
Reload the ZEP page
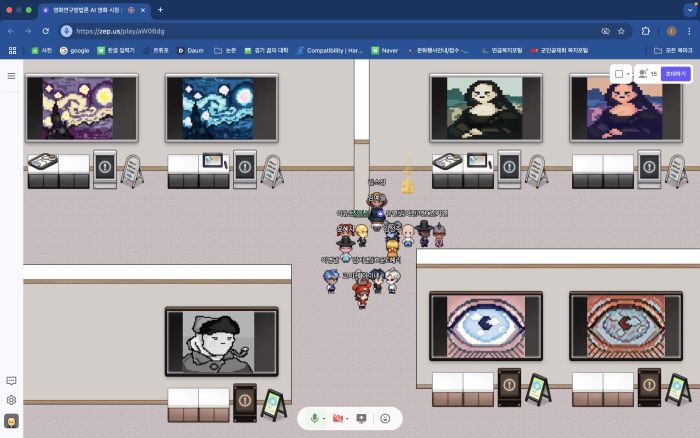[46, 31]
